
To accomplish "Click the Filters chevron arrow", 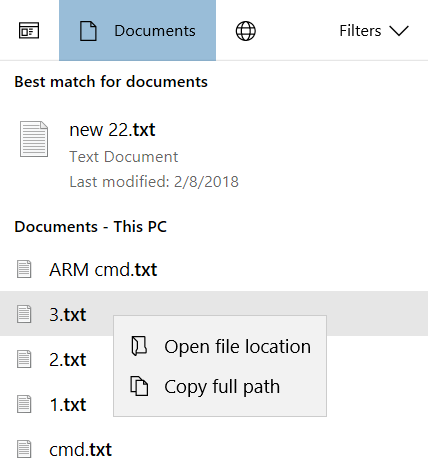I will tap(399, 31).
